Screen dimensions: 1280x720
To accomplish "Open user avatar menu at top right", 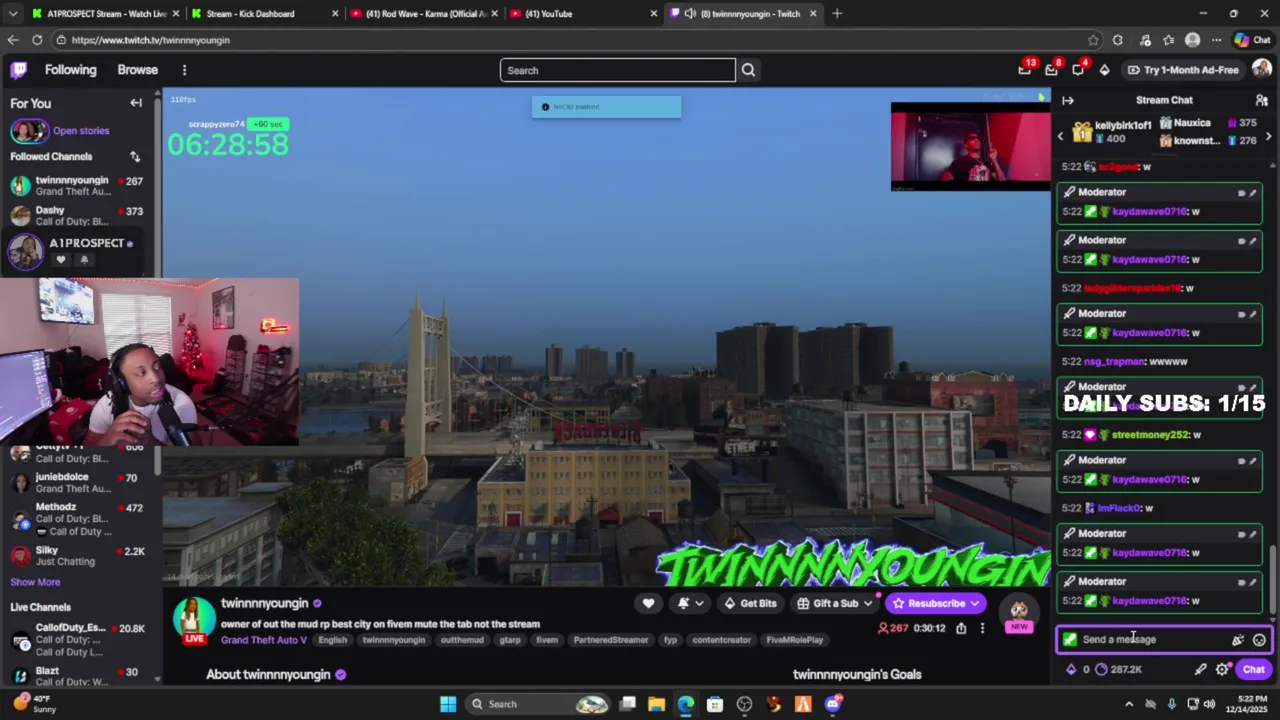I will pyautogui.click(x=1261, y=69).
